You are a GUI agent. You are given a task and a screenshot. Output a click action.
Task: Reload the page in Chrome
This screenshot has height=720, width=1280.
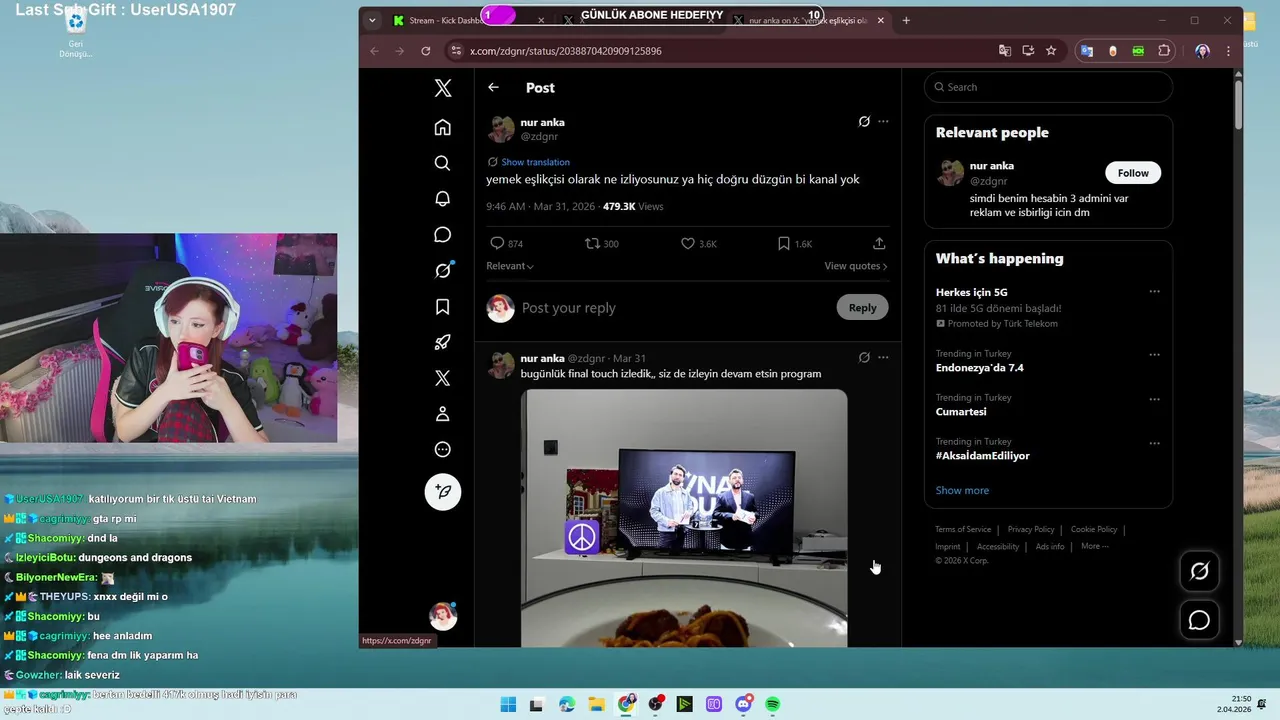[x=426, y=50]
